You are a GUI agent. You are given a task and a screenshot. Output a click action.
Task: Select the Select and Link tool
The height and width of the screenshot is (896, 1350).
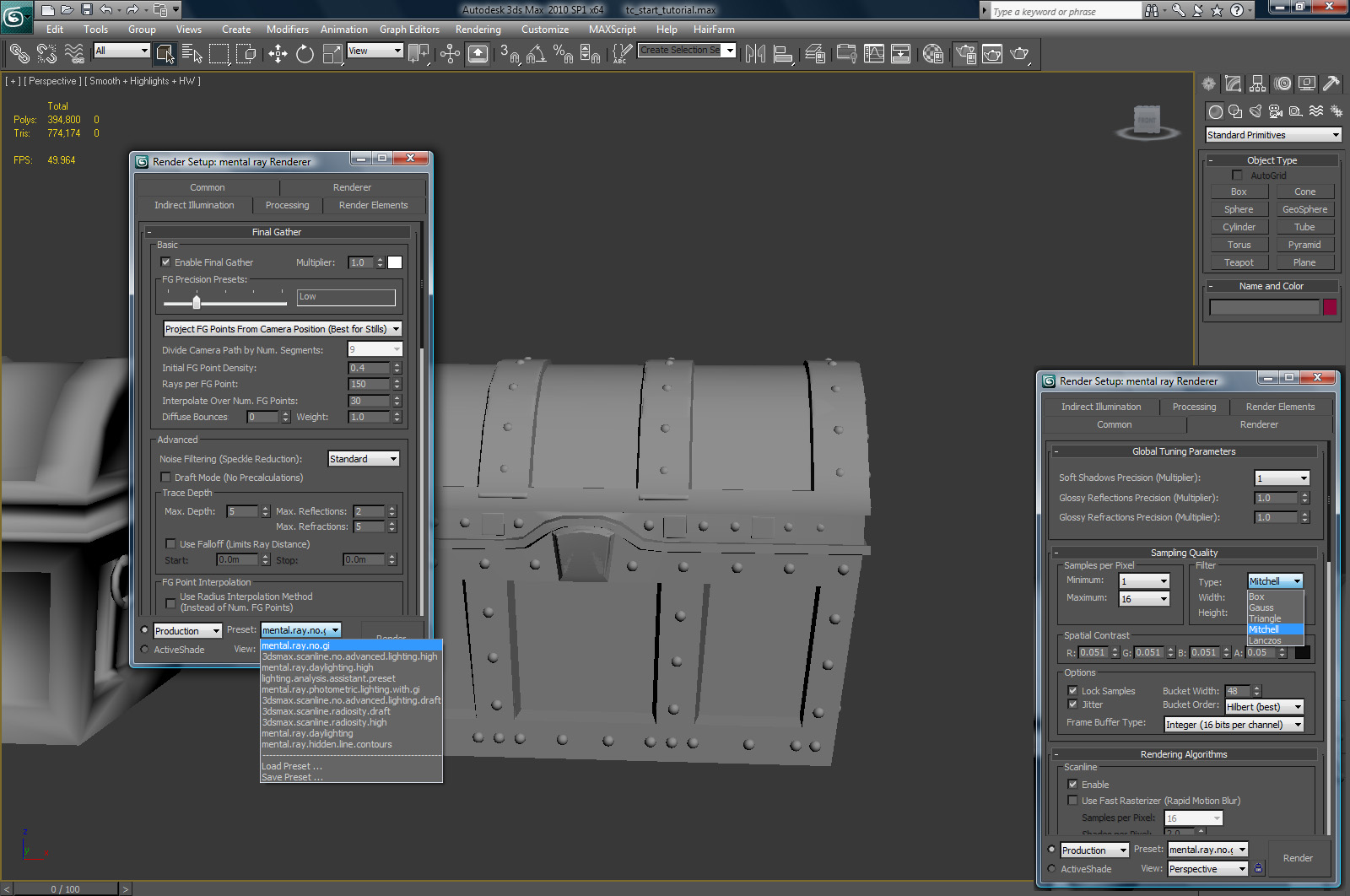point(19,54)
